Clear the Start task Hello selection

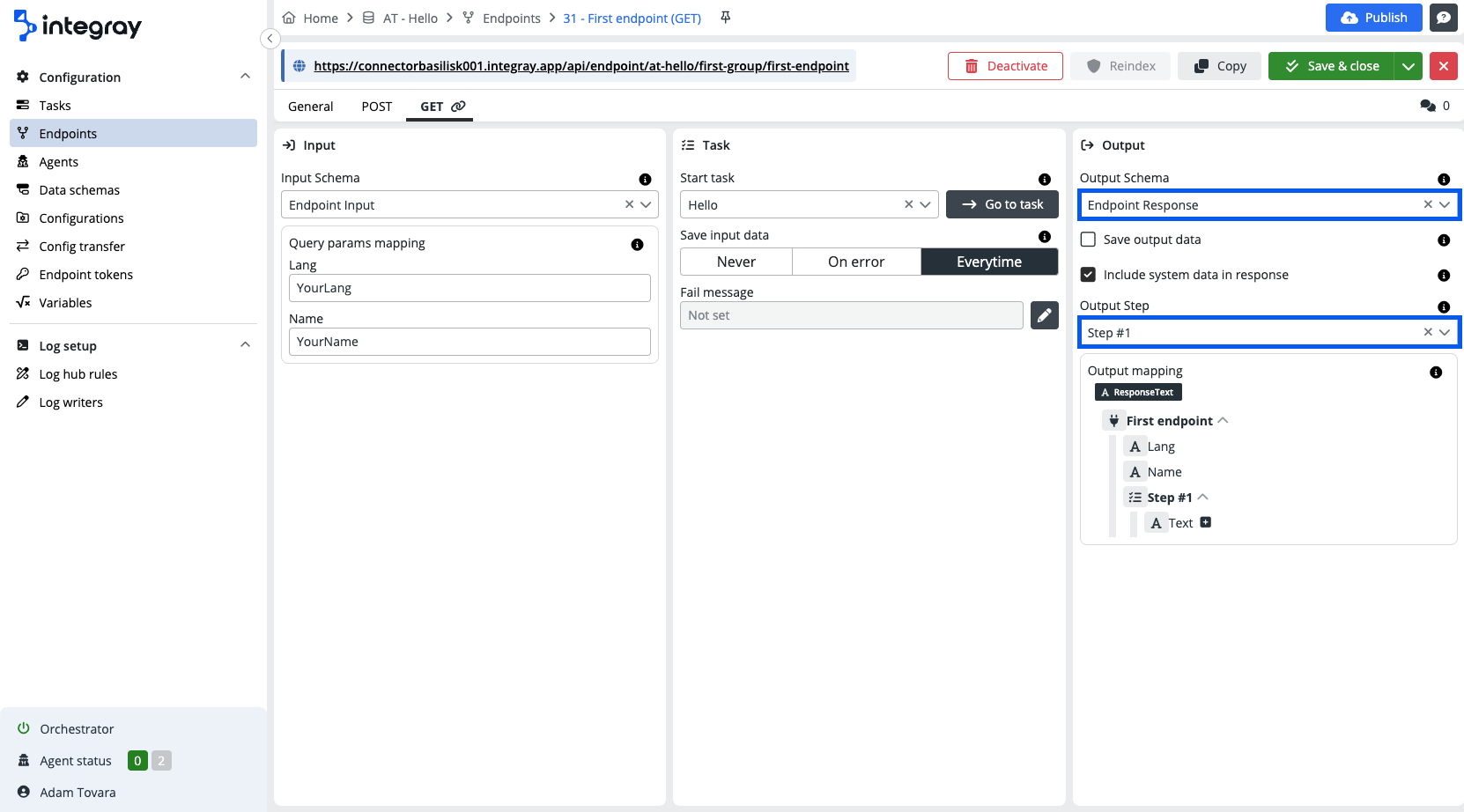[x=908, y=204]
